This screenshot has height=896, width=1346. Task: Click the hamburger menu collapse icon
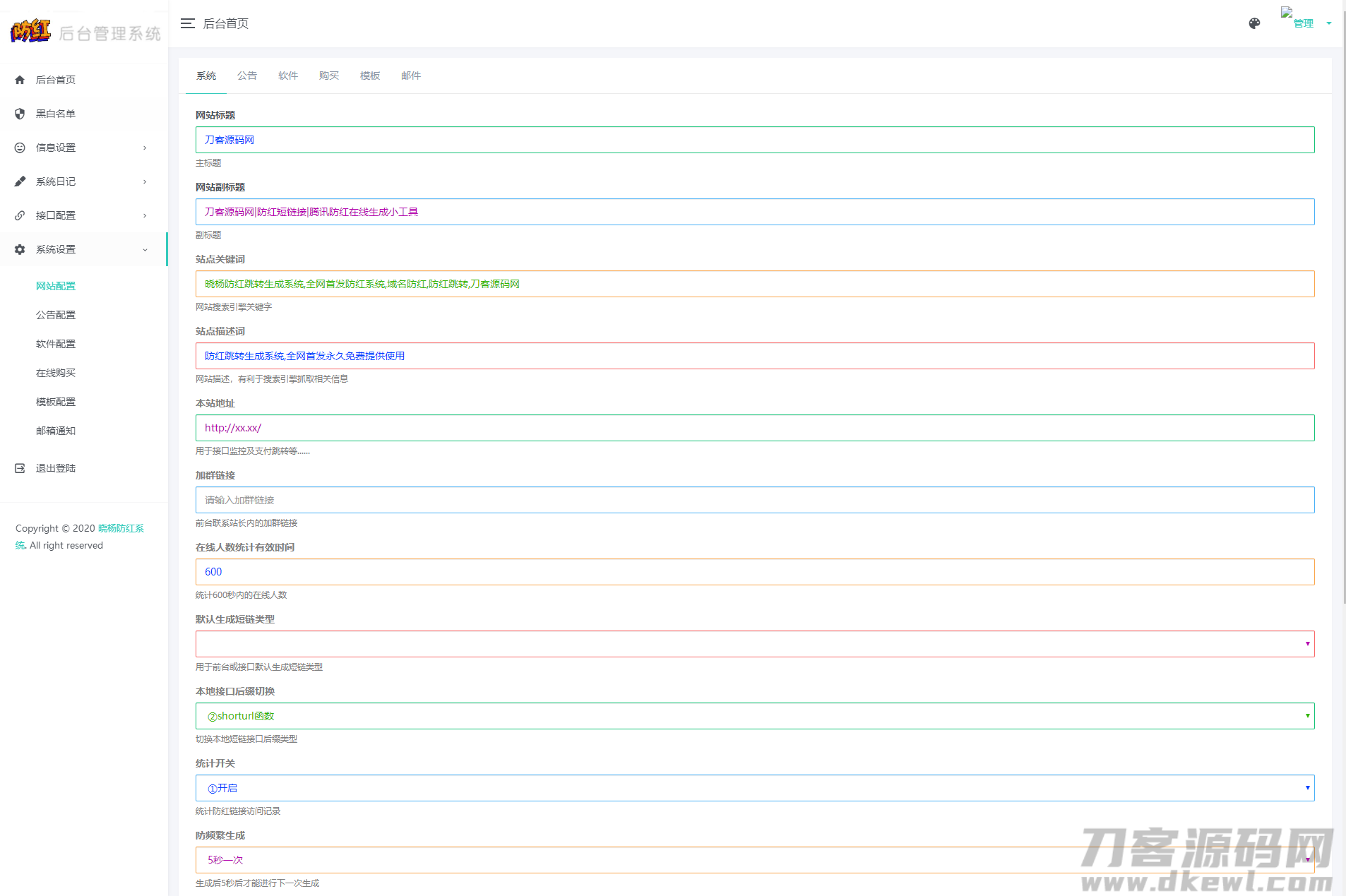coord(187,23)
